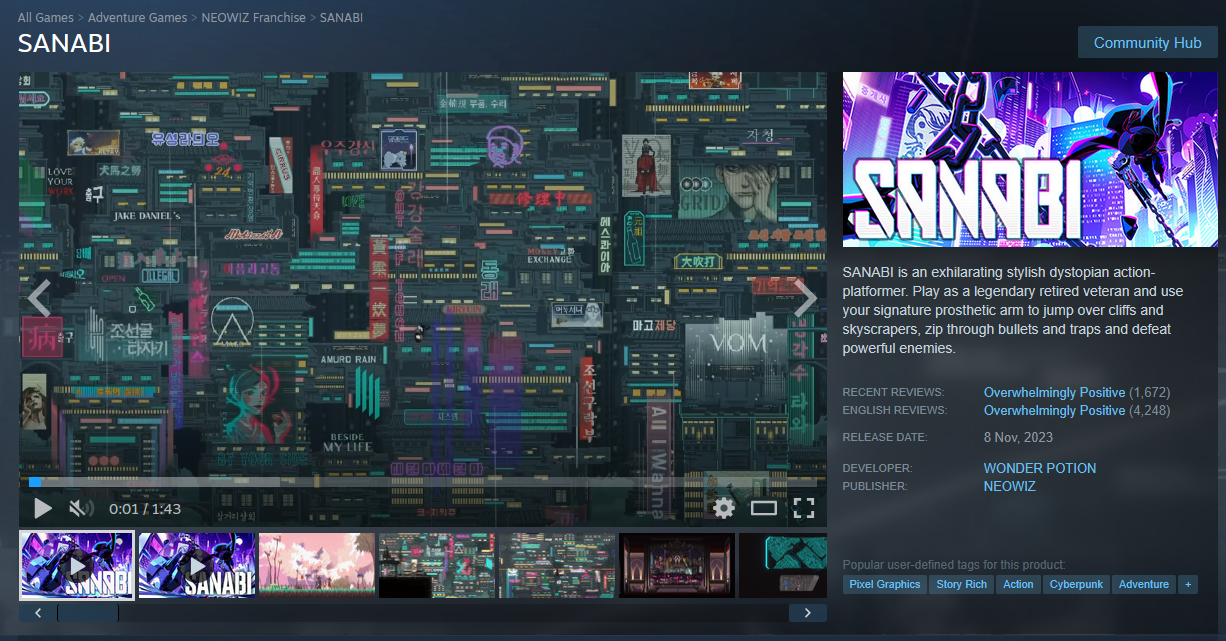This screenshot has height=641, width=1226.
Task: Click the 0:01 / 1:43 time display
Action: click(145, 509)
